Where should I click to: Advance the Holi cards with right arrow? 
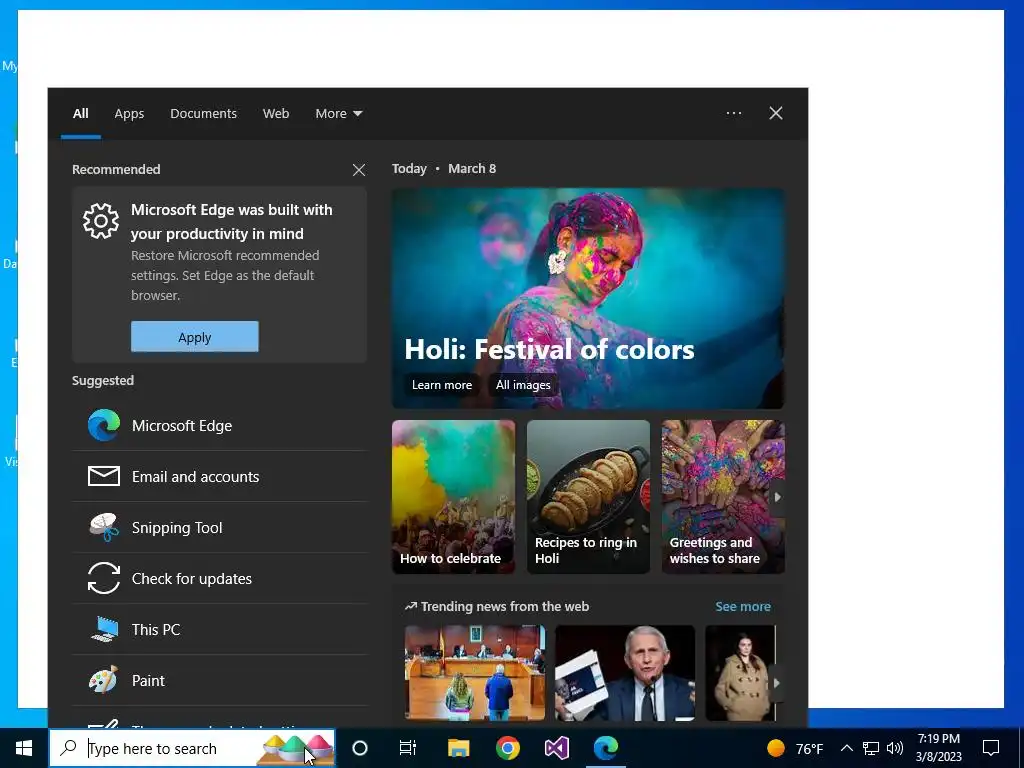(x=777, y=497)
